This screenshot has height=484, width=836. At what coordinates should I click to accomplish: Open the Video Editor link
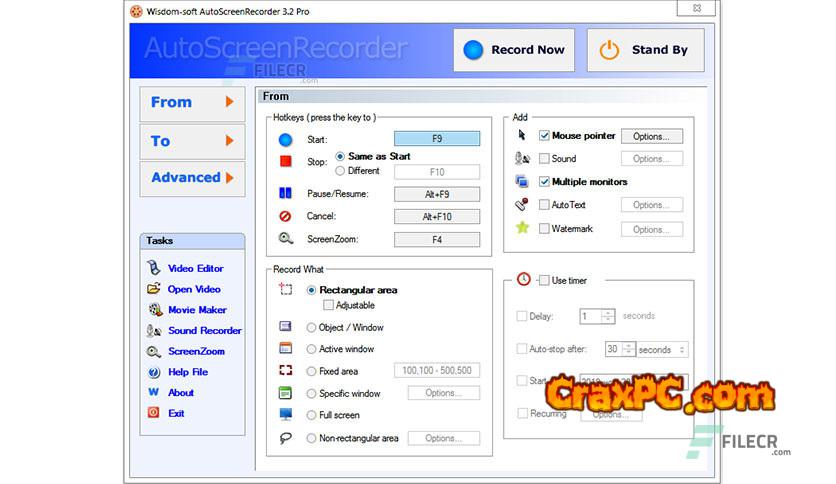pos(196,268)
